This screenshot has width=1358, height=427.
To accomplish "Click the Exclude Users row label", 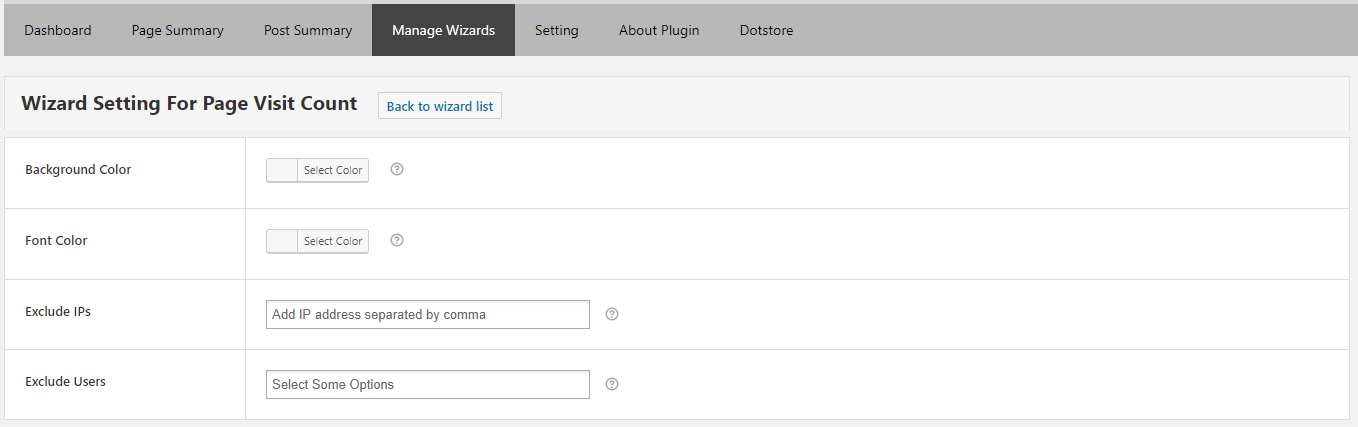I will [x=65, y=381].
